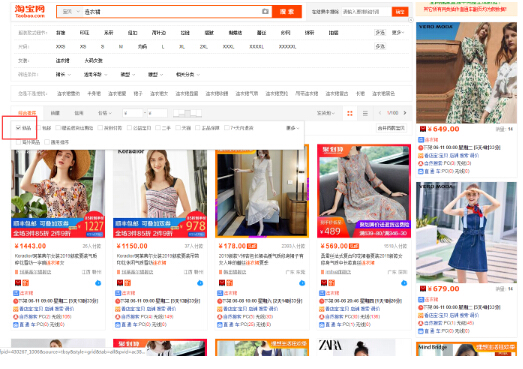Click the Taobao logo

coord(30,11)
